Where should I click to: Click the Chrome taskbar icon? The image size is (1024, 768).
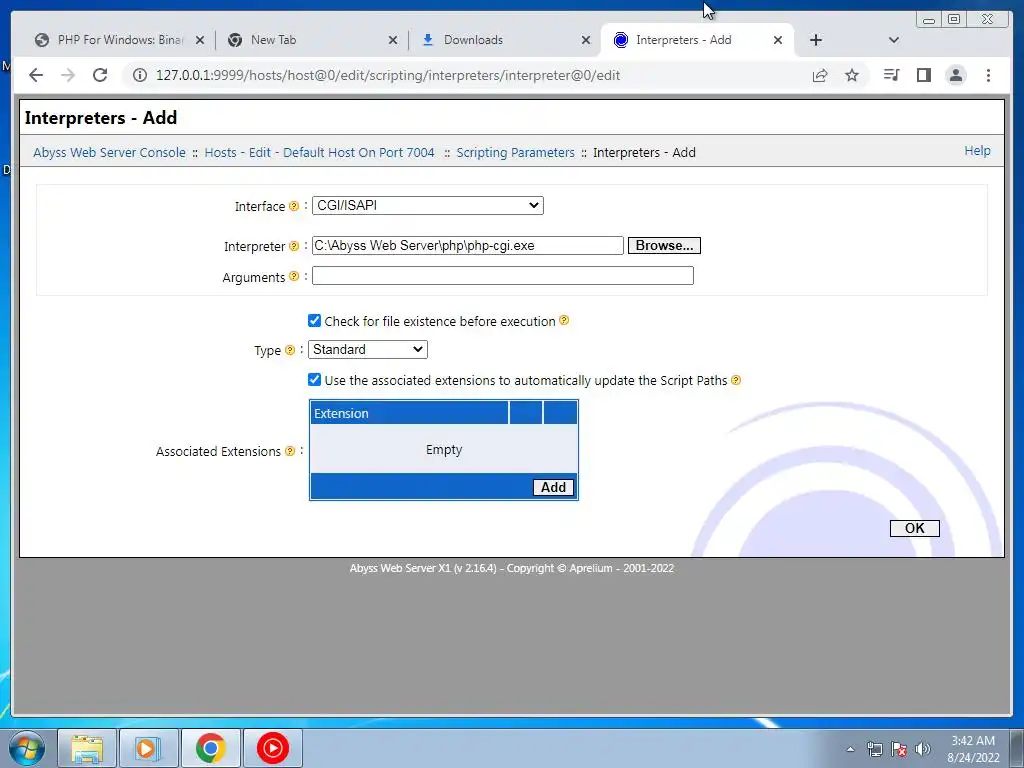pyautogui.click(x=210, y=748)
